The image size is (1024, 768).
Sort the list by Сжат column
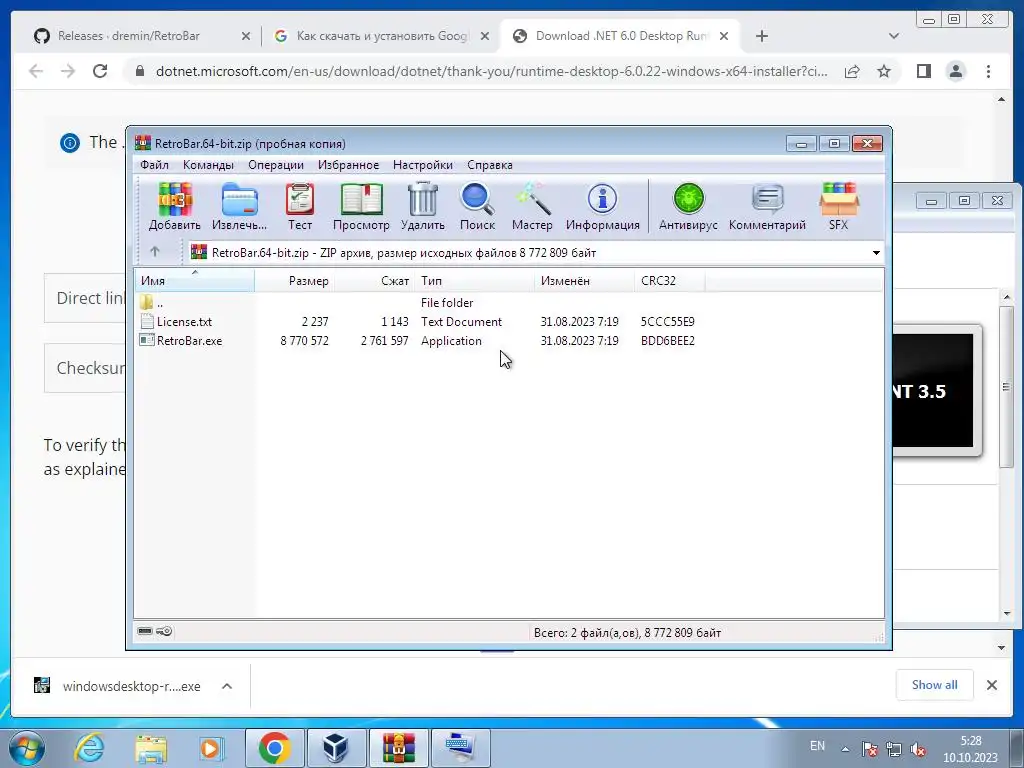[374, 281]
